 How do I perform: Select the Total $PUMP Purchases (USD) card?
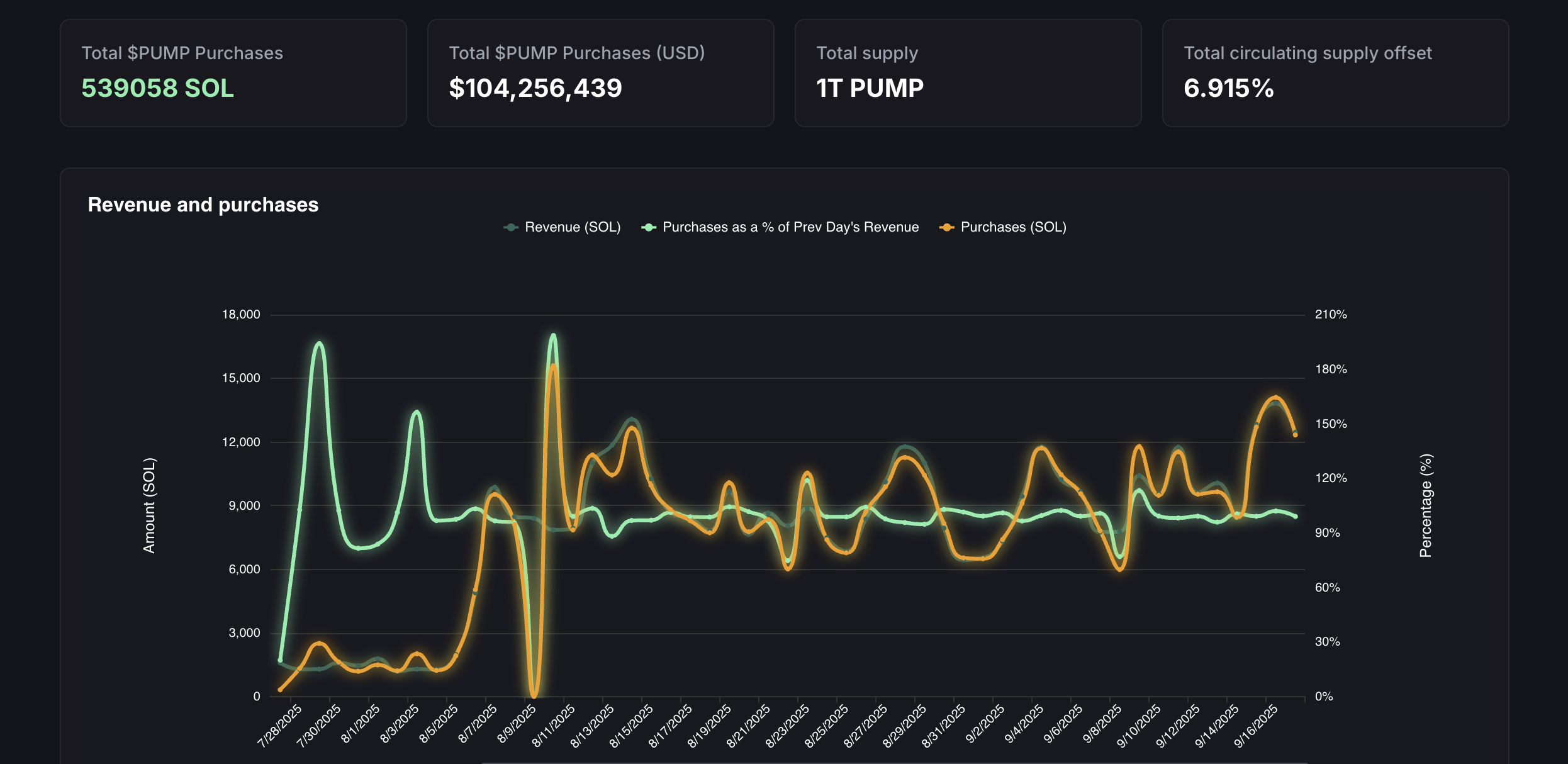(x=600, y=73)
